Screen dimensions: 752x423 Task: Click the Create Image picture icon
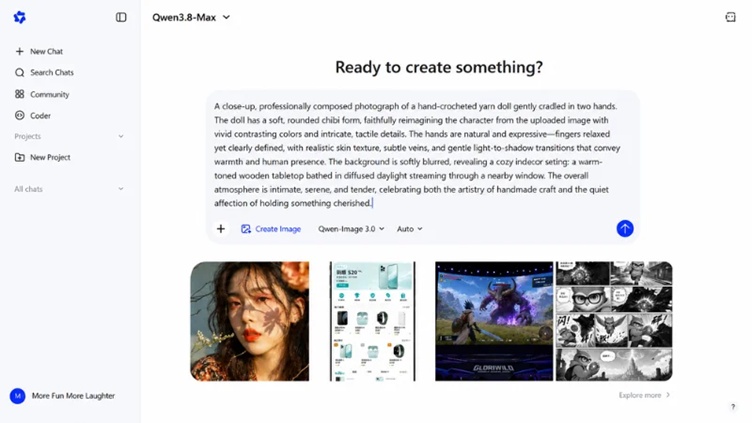point(246,229)
